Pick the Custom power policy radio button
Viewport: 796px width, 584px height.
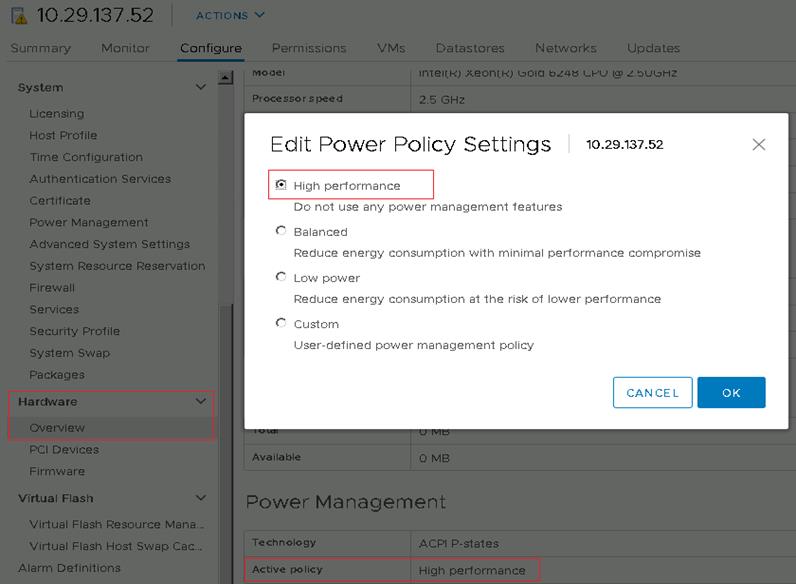coord(281,323)
